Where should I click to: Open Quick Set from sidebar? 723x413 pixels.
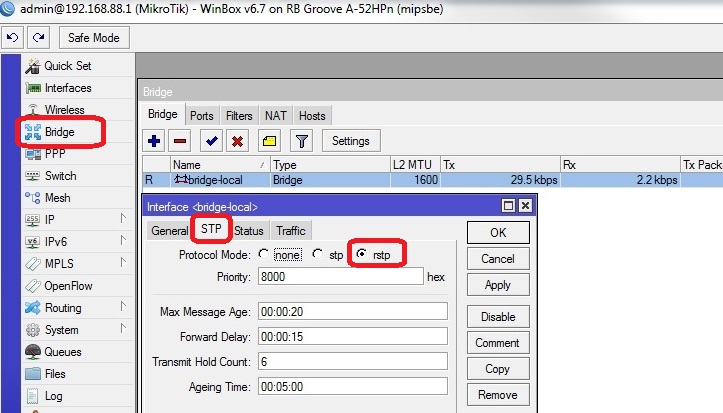(x=68, y=66)
